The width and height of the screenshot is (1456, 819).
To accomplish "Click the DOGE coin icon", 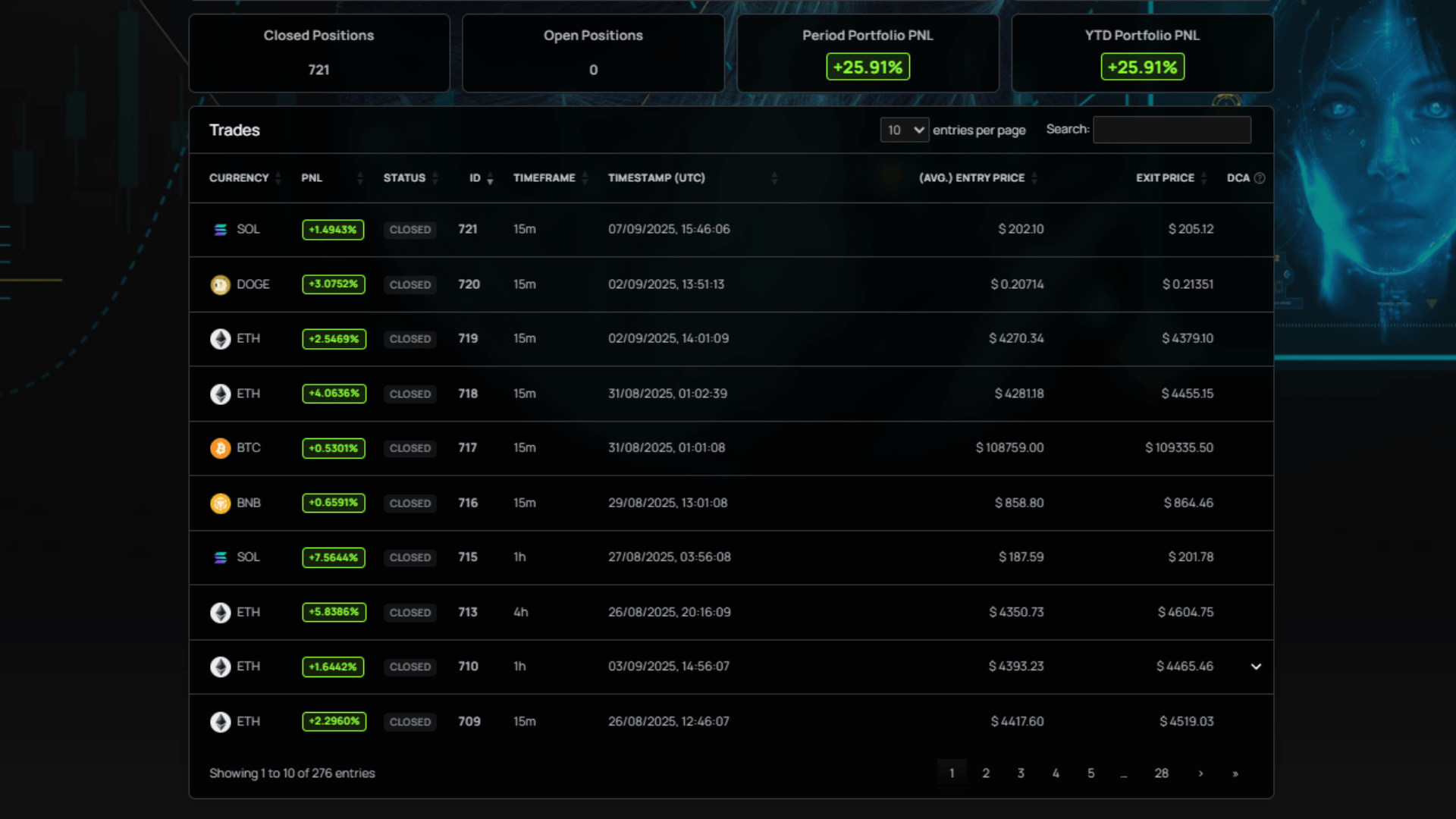I will (221, 284).
